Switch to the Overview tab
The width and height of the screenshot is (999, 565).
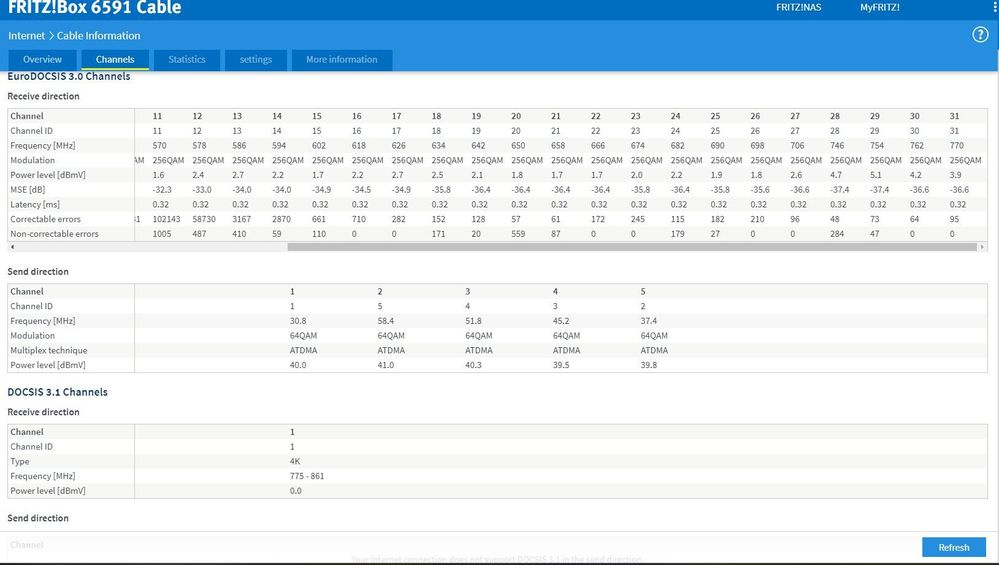click(x=42, y=59)
